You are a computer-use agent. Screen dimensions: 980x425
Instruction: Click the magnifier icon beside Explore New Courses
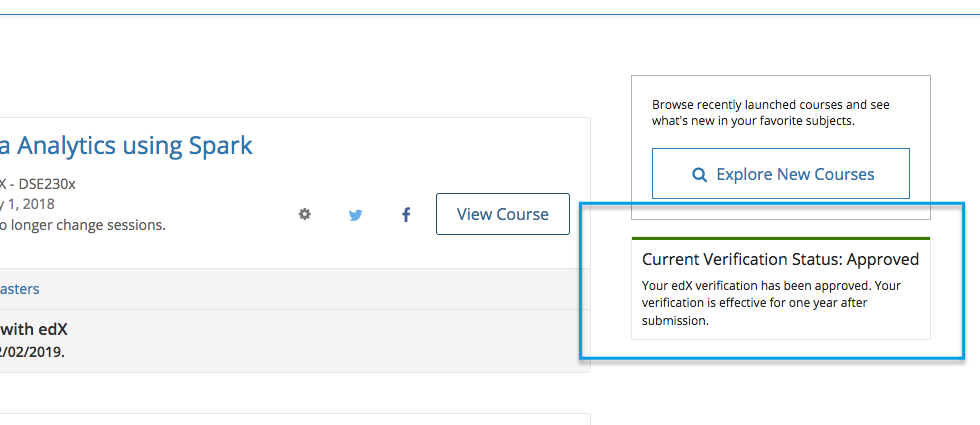(699, 174)
